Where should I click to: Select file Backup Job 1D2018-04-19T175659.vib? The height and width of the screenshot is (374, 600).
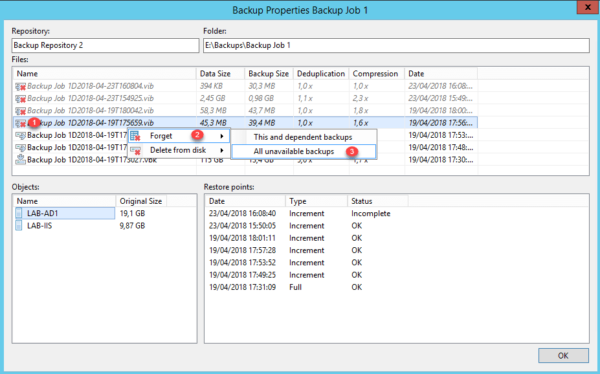click(x=245, y=123)
